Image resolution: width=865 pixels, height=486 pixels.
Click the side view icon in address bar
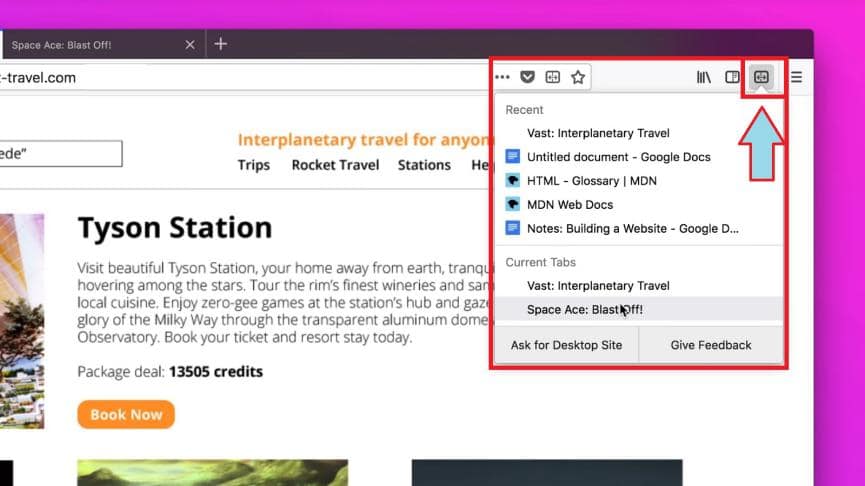coord(552,77)
